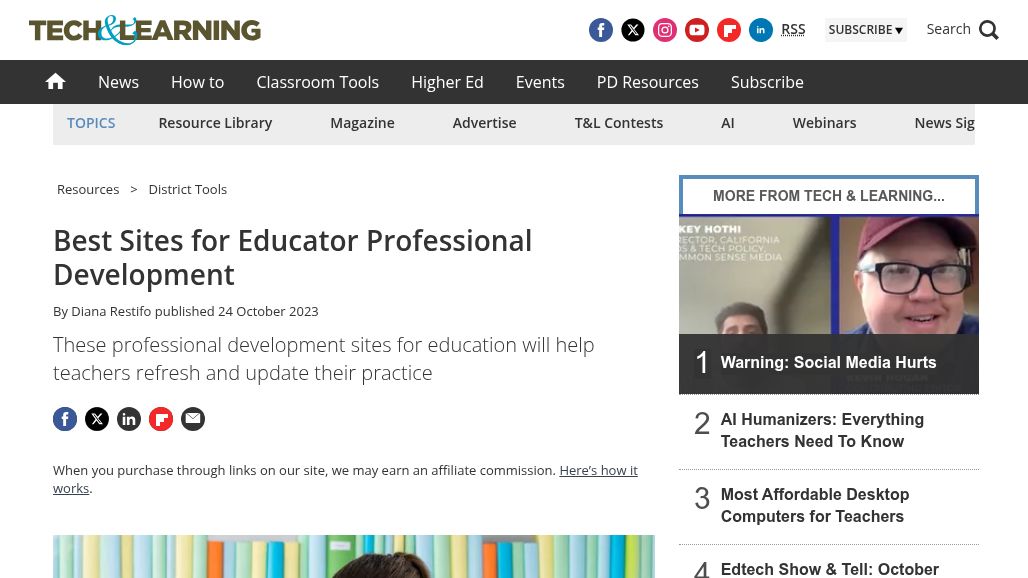The image size is (1028, 578).
Task: Open the Classroom Tools menu
Action: coord(317,82)
